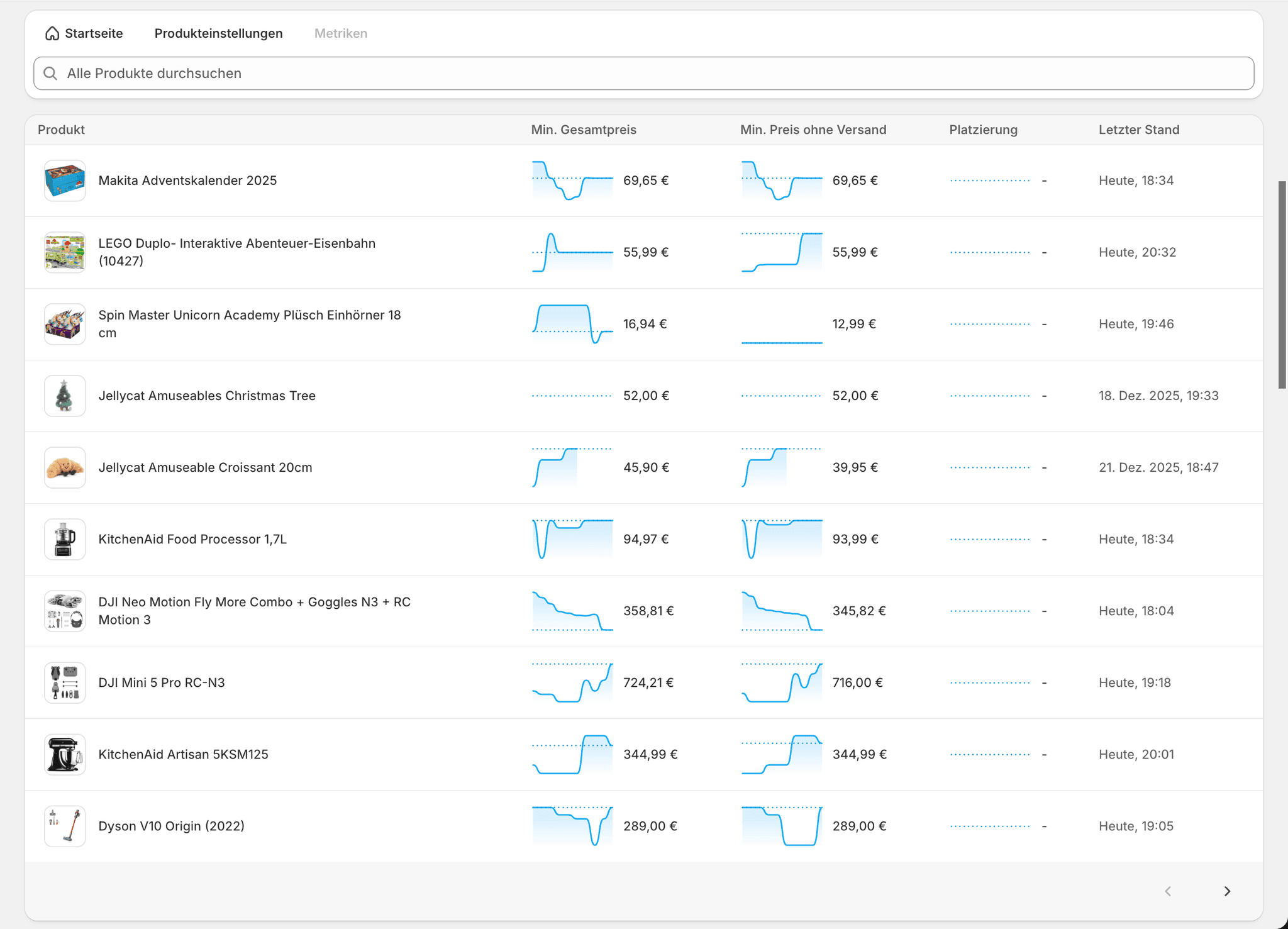Click Spin Master Gesamtpreis sparkline chart

pyautogui.click(x=572, y=324)
